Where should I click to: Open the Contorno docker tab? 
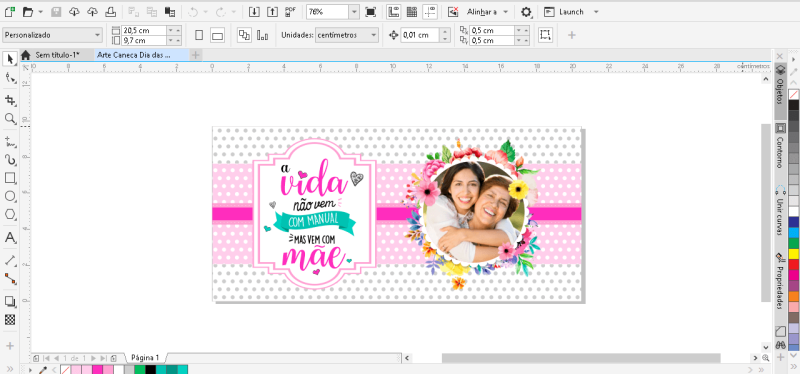pos(780,145)
